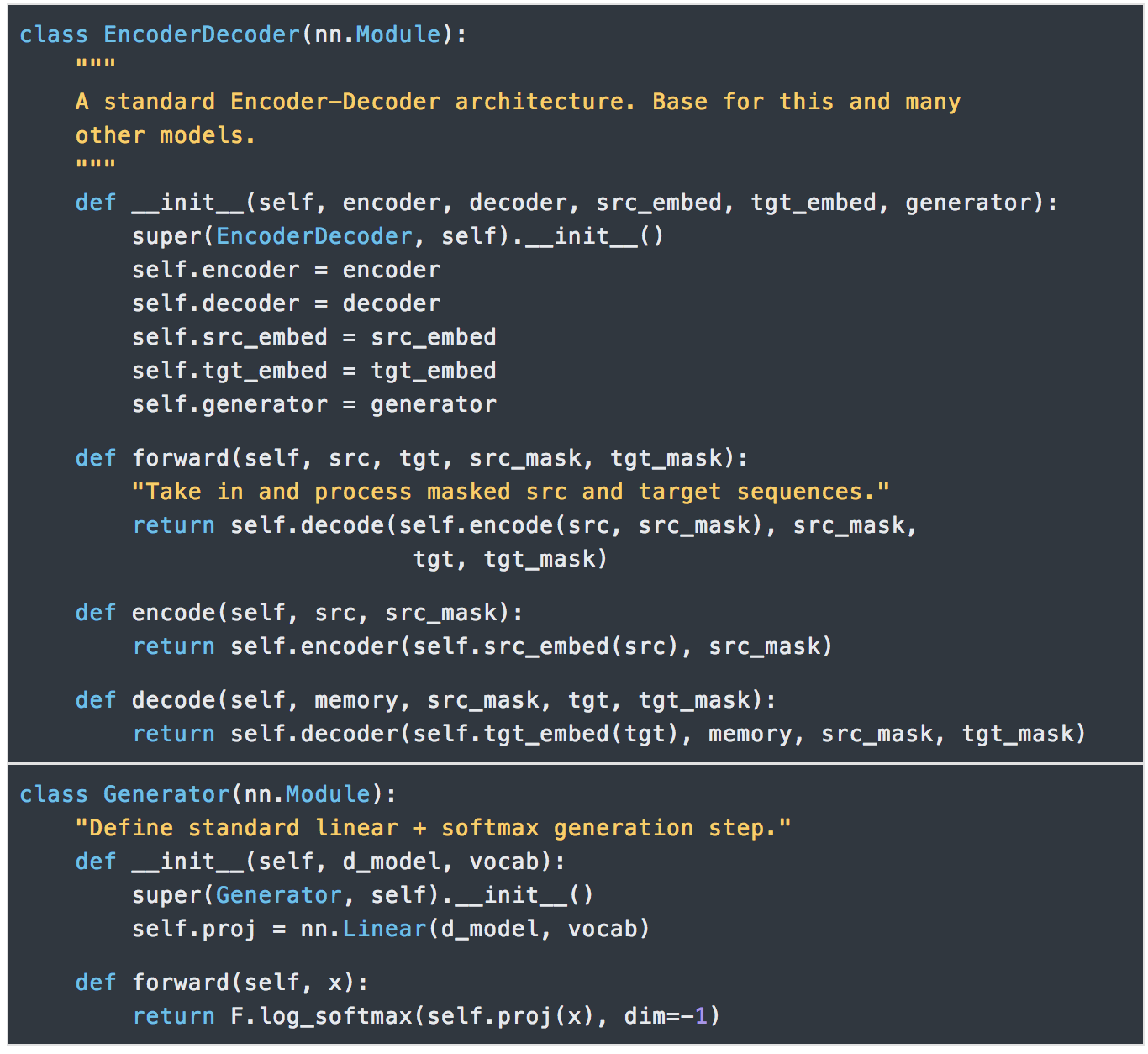The image size is (1148, 1054).
Task: Click the 'Take in and process' docstring
Action: 510,492
